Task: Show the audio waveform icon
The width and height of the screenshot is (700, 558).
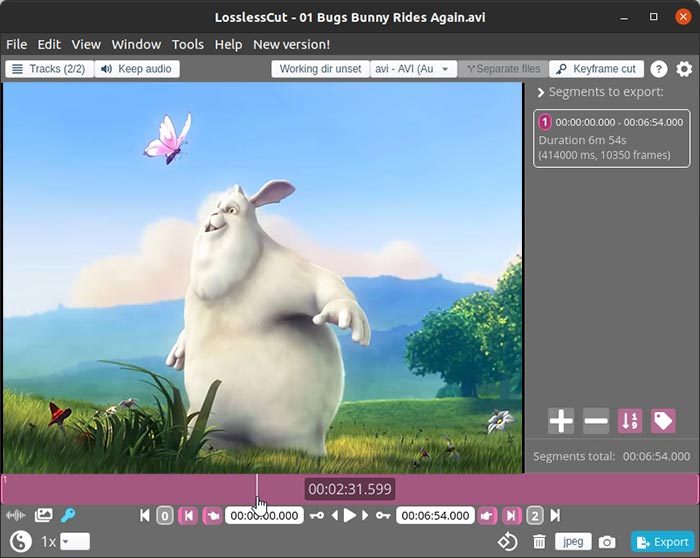Action: pos(15,516)
